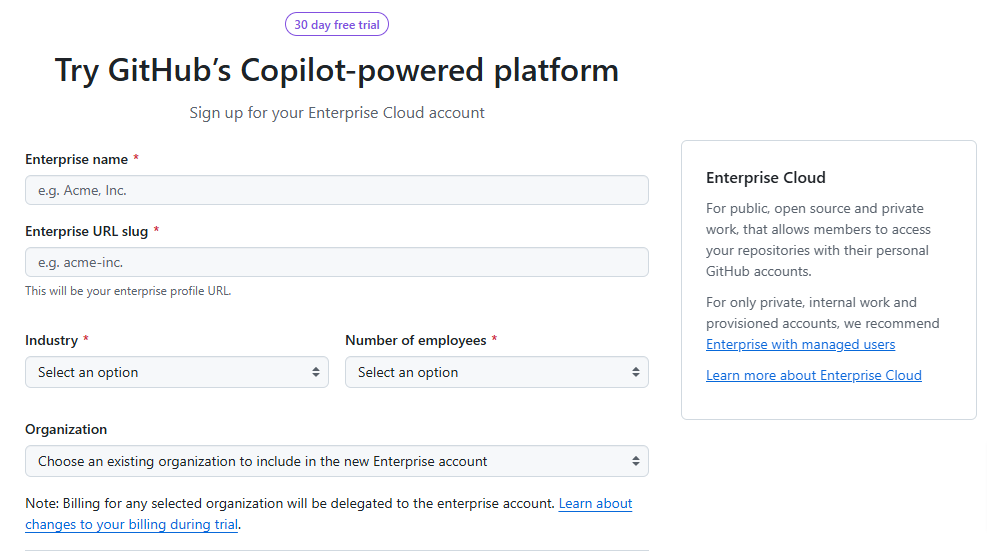
Task: Click the Try GitHub's Copilot-powered platform heading
Action: point(337,70)
